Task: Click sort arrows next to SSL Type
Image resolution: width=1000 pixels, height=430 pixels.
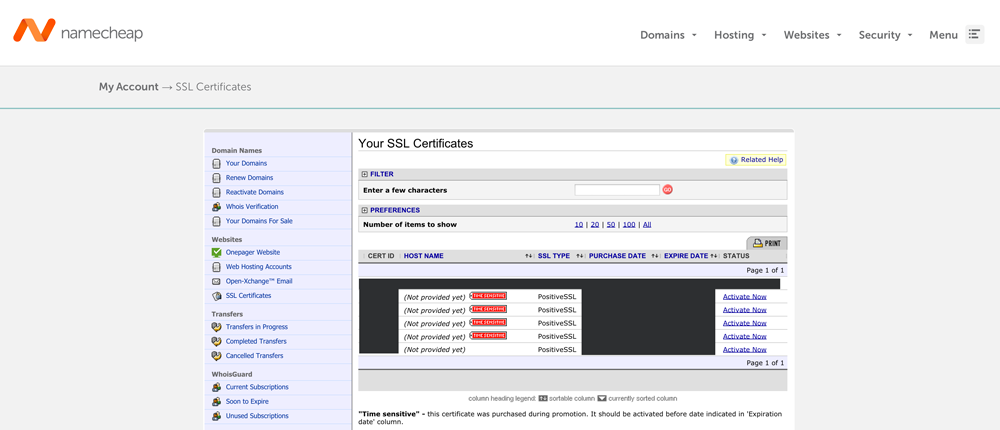Action: 580,256
